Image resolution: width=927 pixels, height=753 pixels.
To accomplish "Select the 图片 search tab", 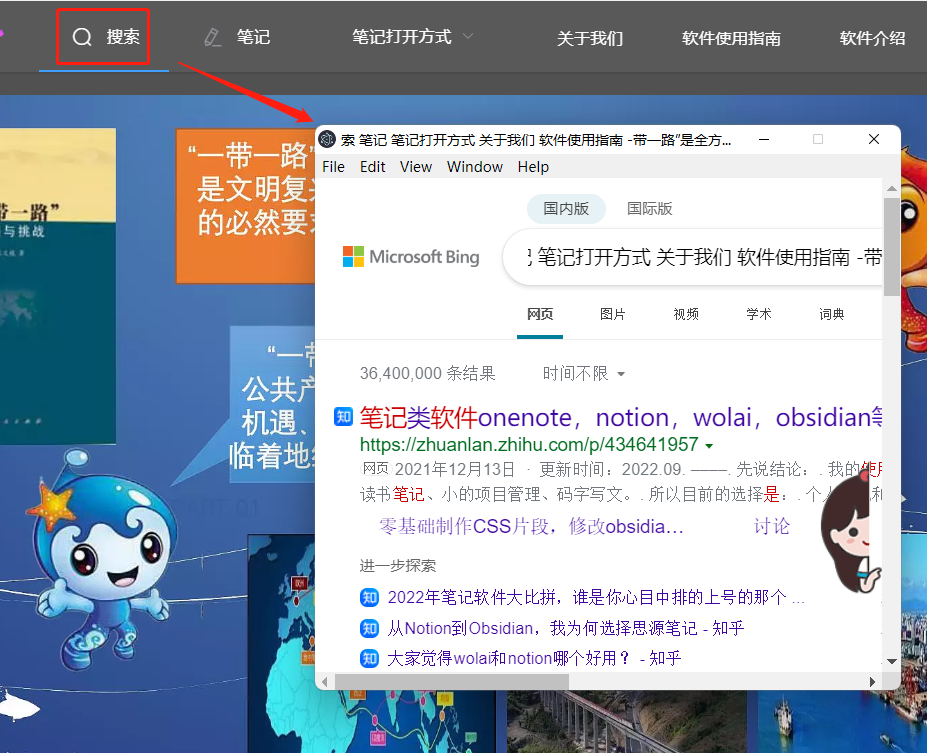I will [x=613, y=314].
